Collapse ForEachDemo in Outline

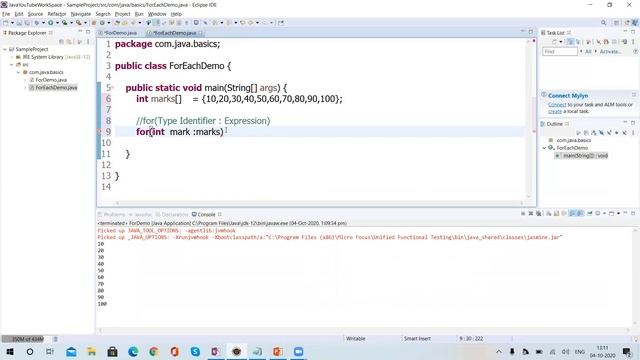[544, 148]
